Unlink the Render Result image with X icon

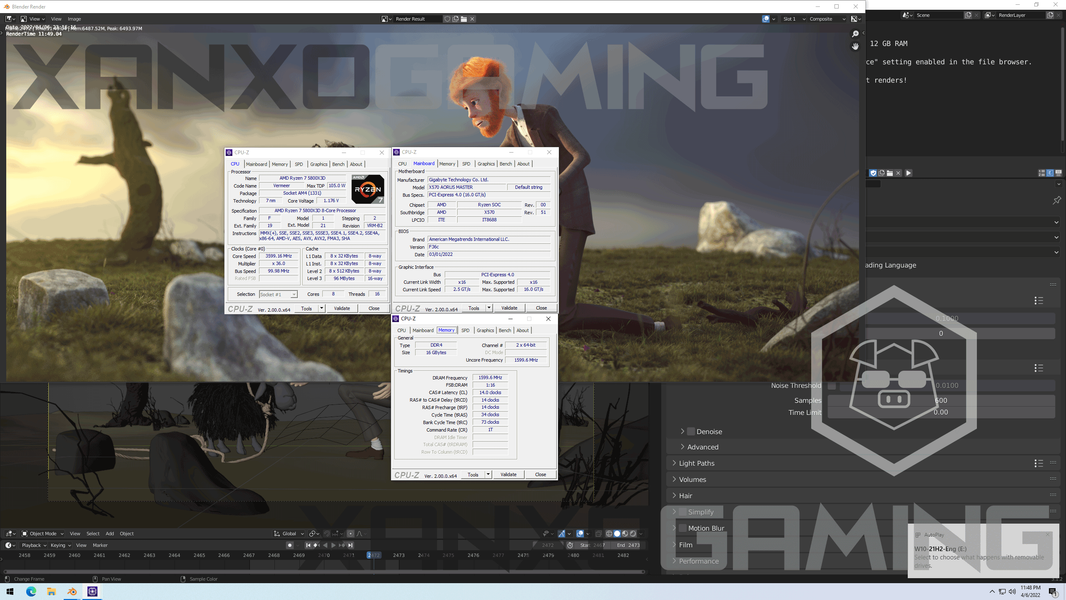472,19
